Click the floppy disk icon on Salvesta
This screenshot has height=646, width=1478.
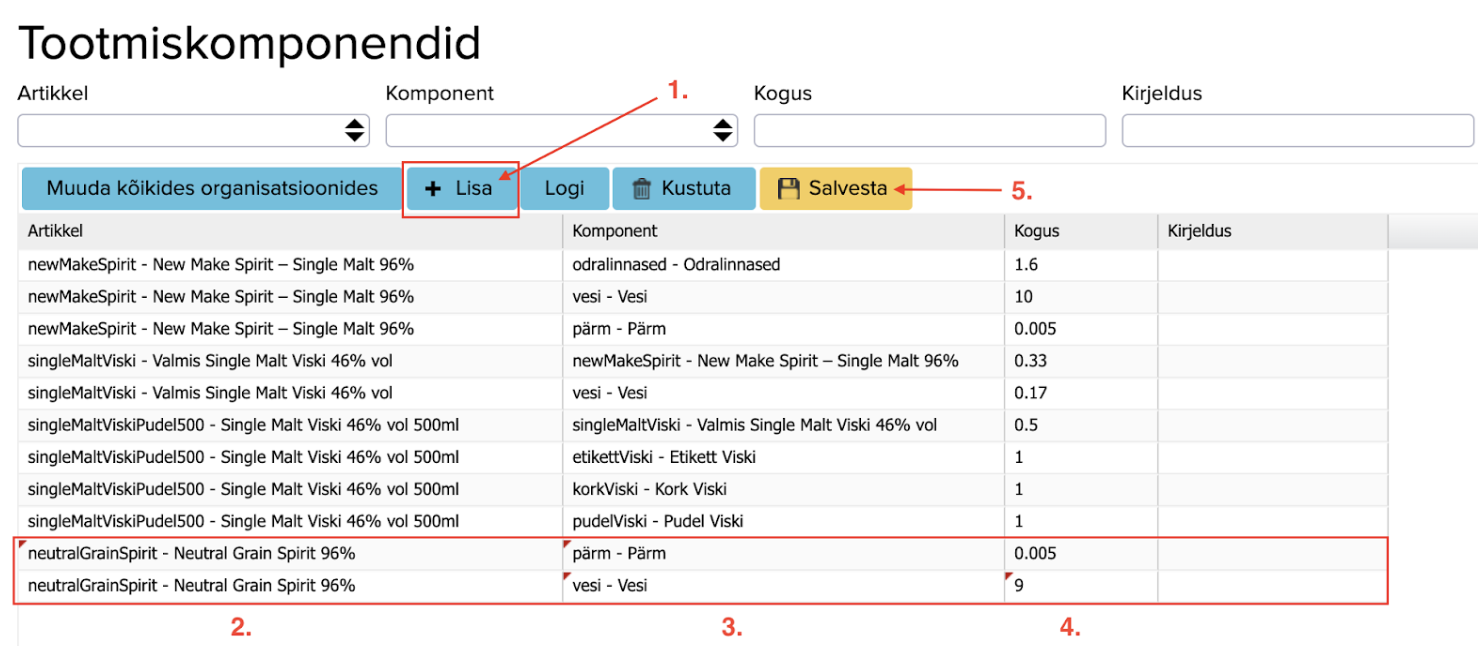(x=789, y=189)
